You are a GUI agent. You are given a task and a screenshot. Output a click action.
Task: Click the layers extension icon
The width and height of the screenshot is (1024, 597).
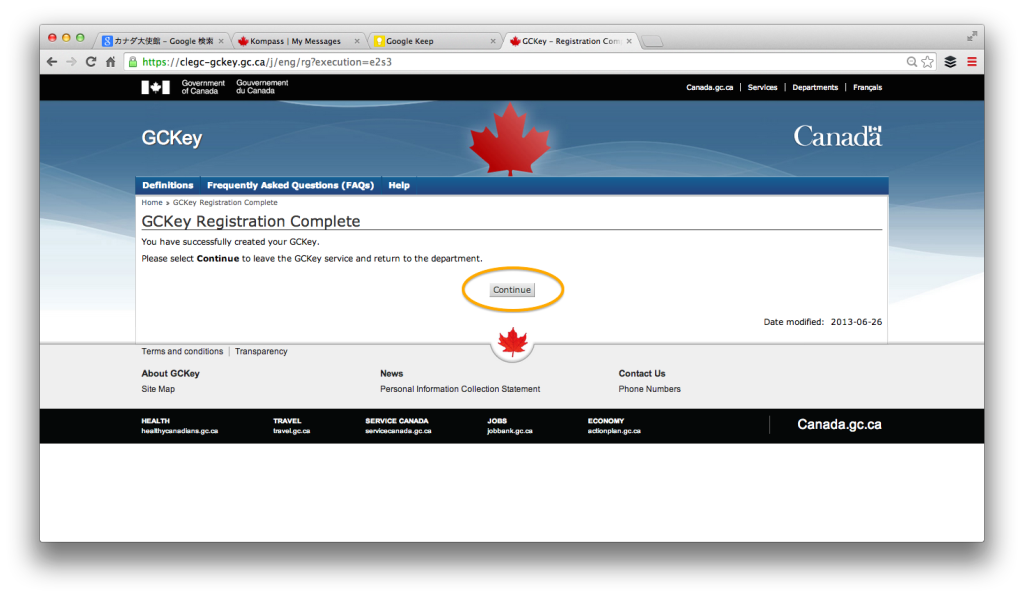point(950,61)
